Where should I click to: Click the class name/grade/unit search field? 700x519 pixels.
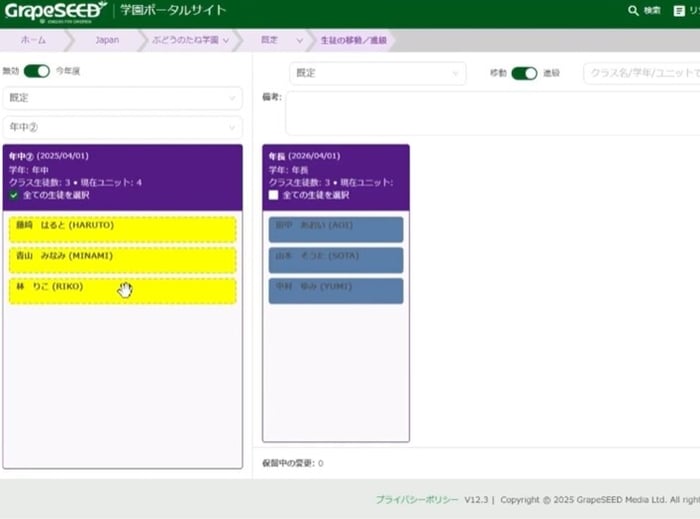pos(642,73)
